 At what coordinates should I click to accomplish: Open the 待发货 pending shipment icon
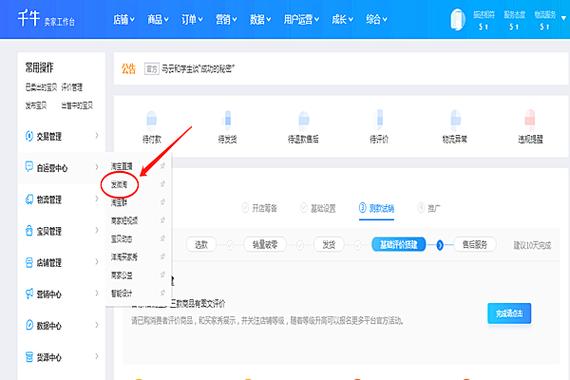[x=228, y=119]
